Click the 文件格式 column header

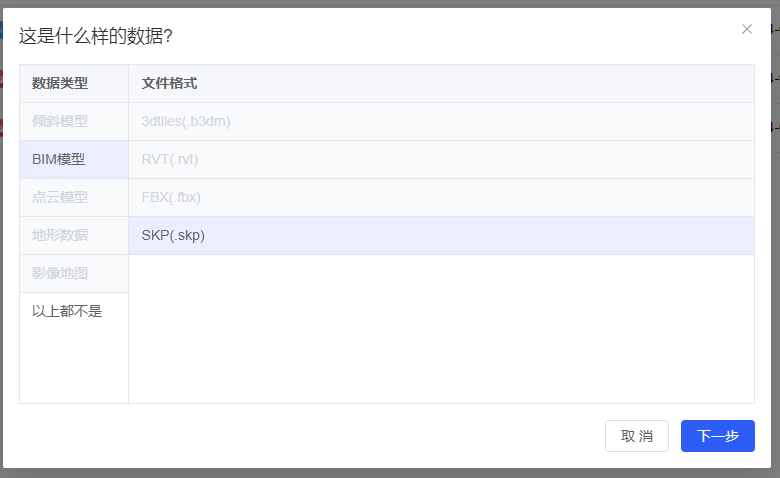coord(169,83)
